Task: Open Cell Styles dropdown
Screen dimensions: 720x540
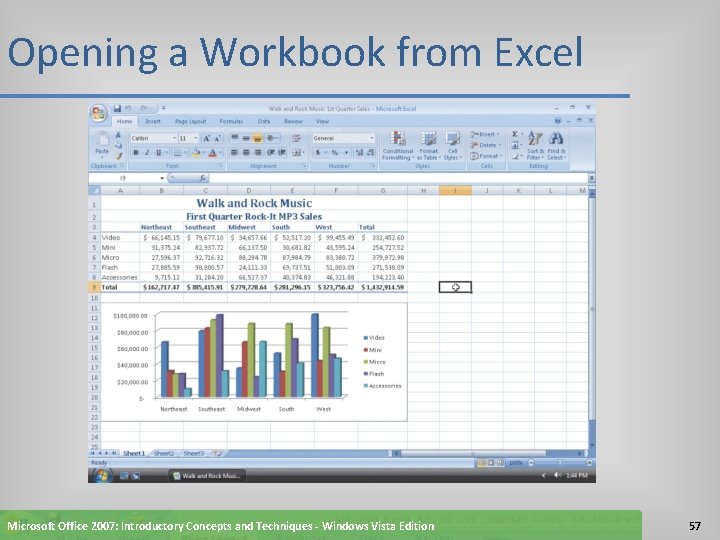Action: tap(453, 146)
